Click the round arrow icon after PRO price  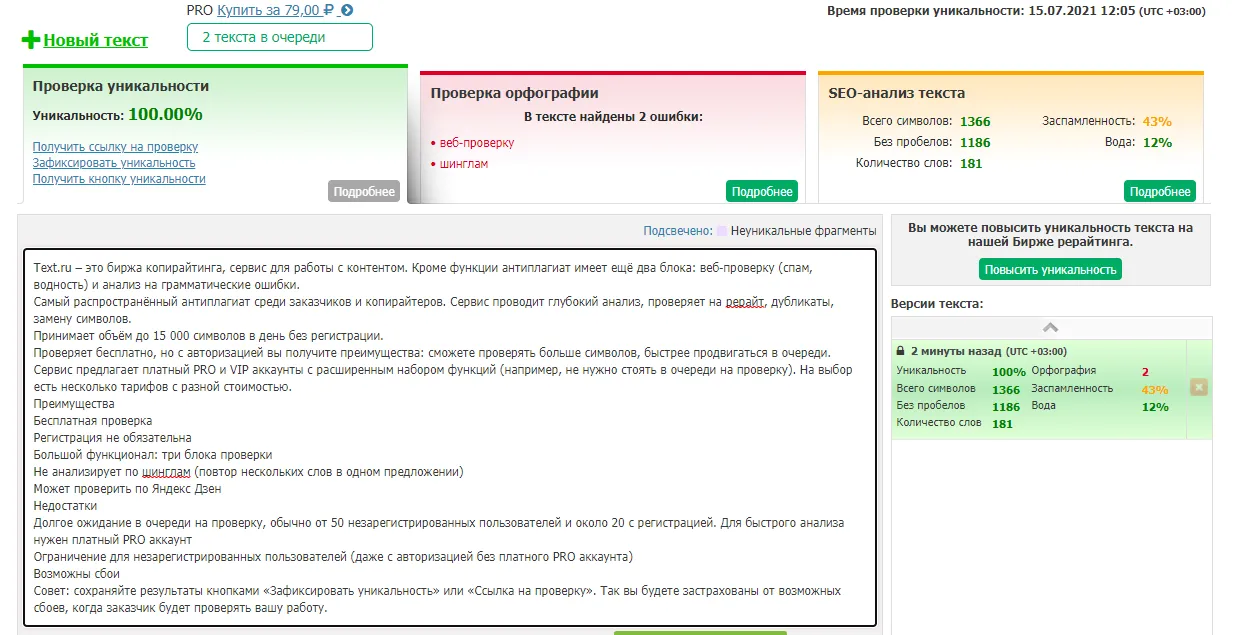(x=347, y=10)
